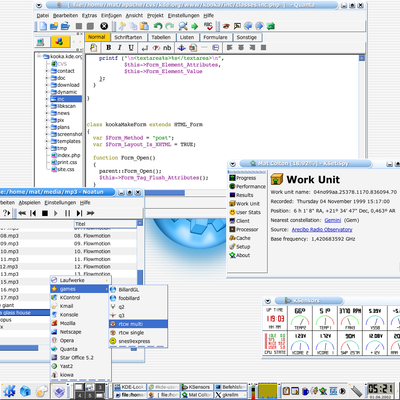Click the open file folder icon in Quanta
400x400 pixels.
[65, 26]
